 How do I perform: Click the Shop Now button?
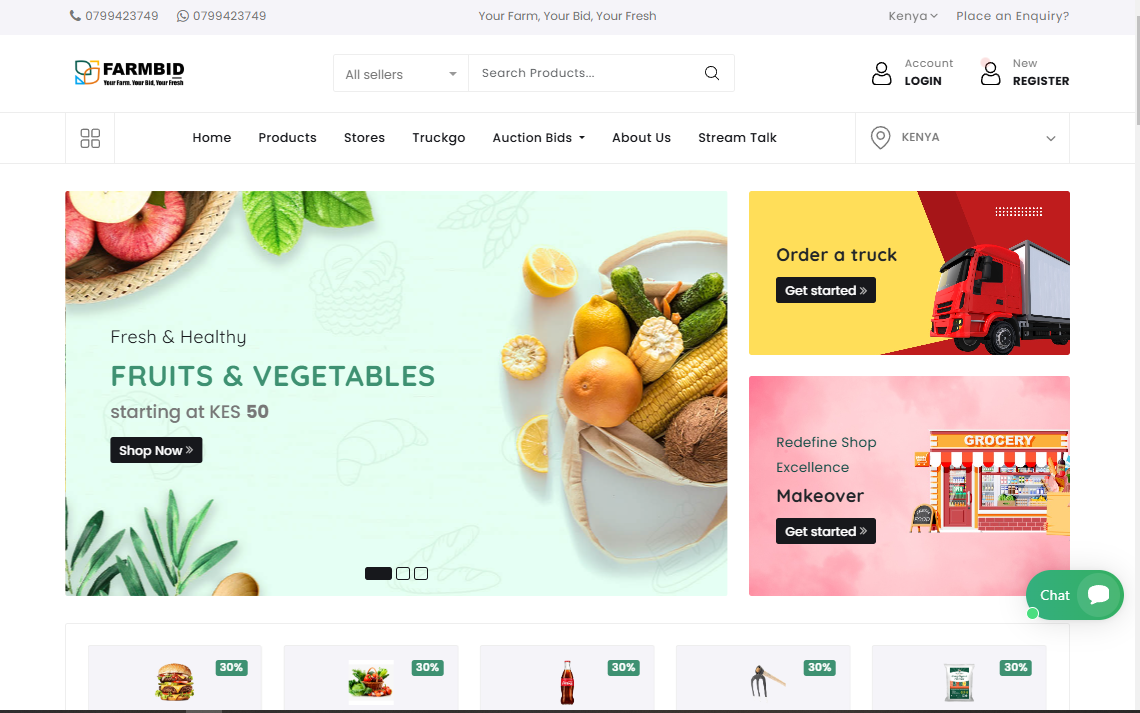point(156,451)
